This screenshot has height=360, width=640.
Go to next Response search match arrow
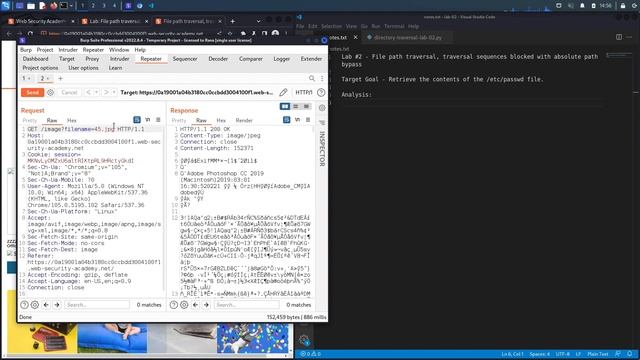click(x=206, y=305)
